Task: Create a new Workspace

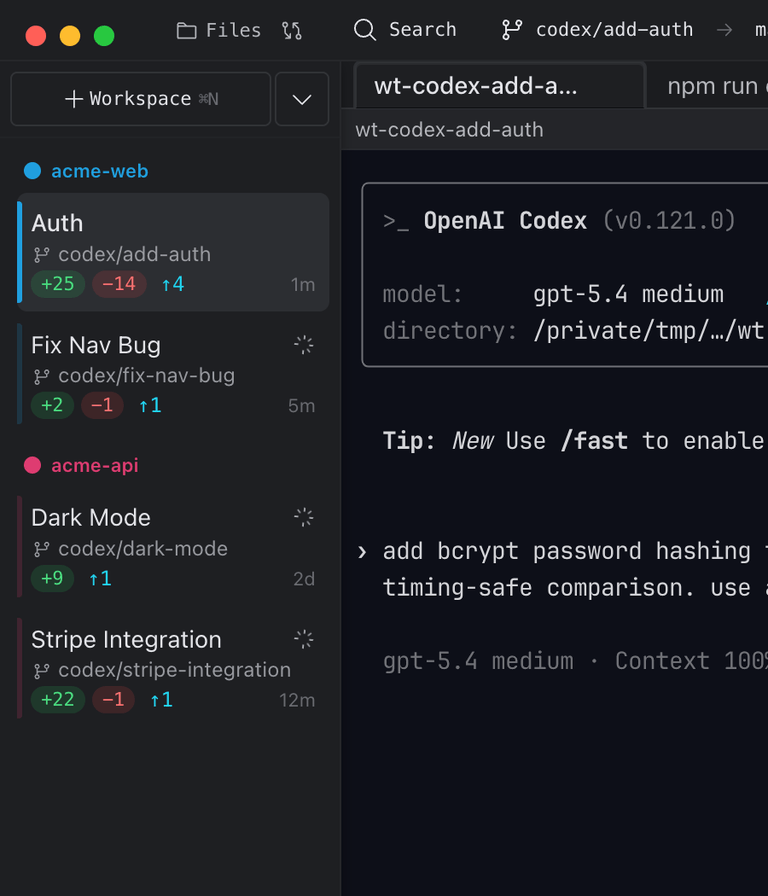Action: 141,99
